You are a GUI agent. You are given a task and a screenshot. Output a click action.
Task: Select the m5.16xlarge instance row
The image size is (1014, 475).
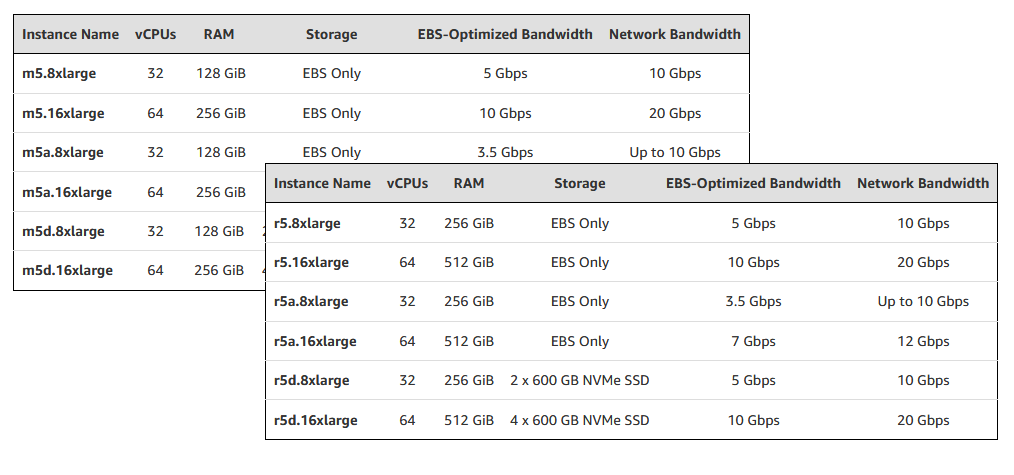381,113
